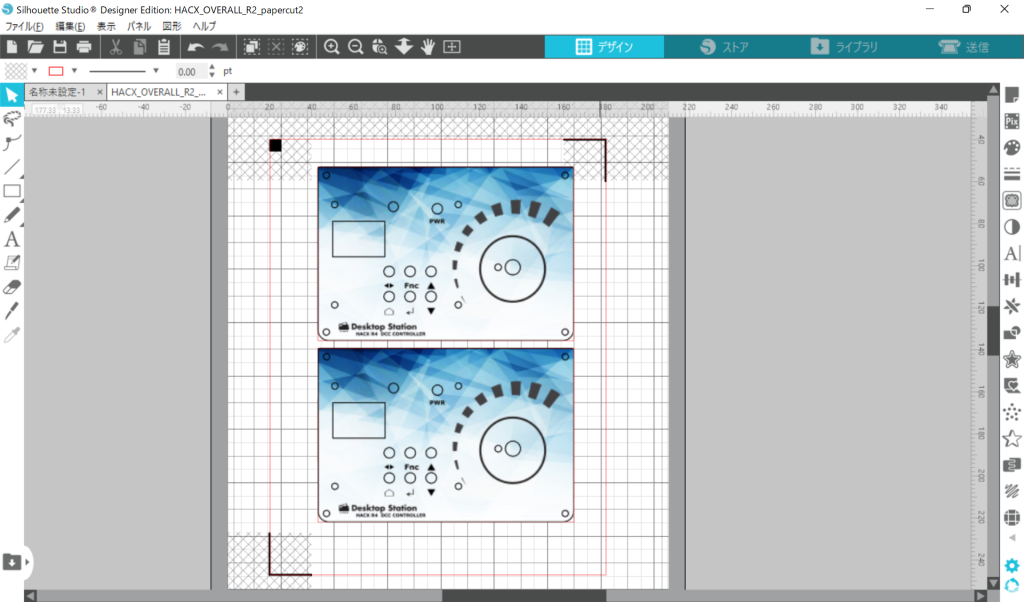The height and width of the screenshot is (602, 1024).
Task: Activate the Pan hand tool
Action: tap(428, 47)
